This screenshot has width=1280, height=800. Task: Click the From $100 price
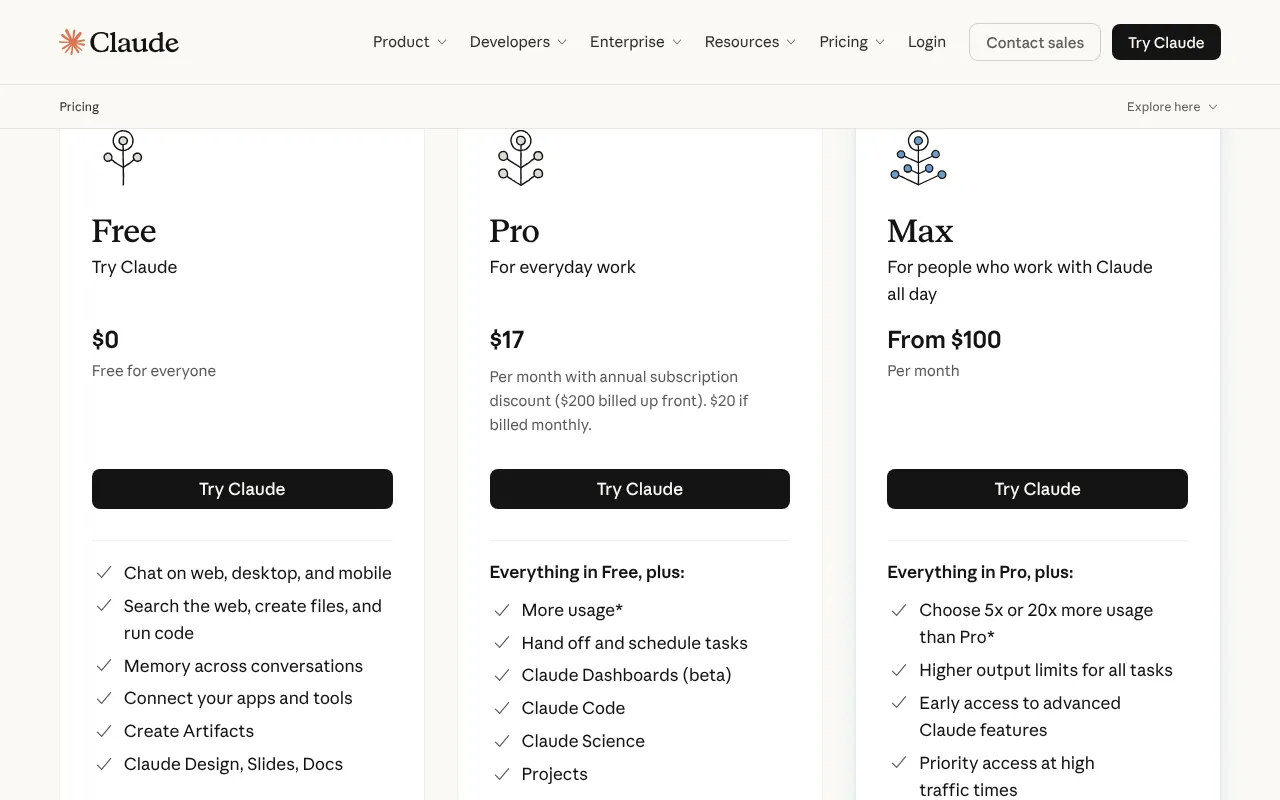pos(944,340)
